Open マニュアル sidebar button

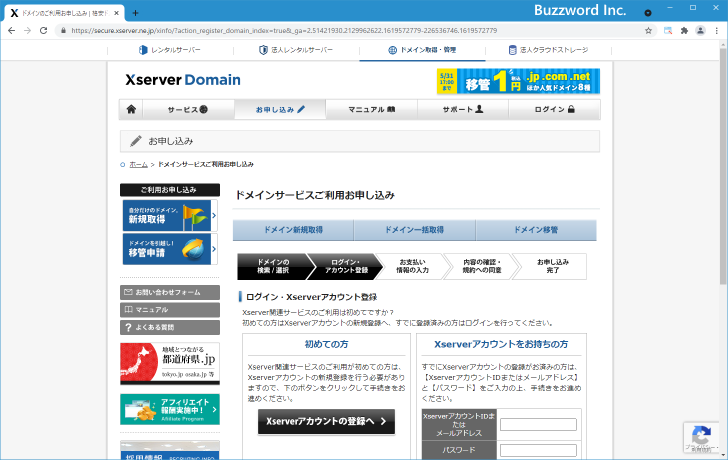[170, 310]
